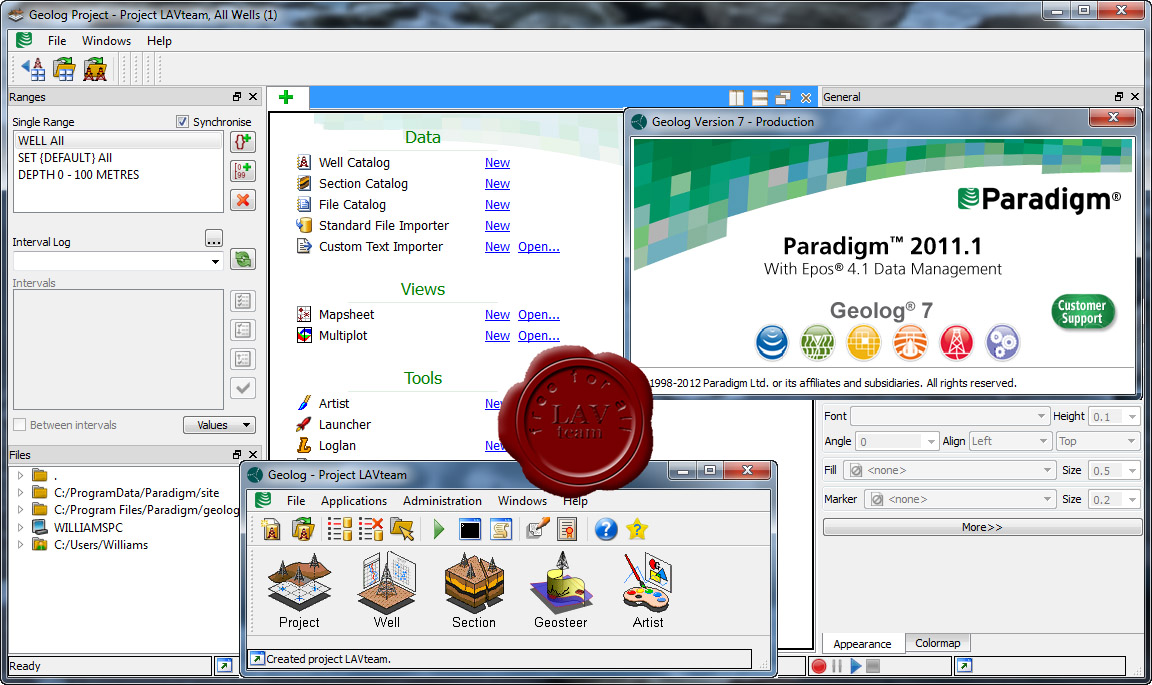Open the Administration menu in launcher
1152x685 pixels.
coord(442,501)
